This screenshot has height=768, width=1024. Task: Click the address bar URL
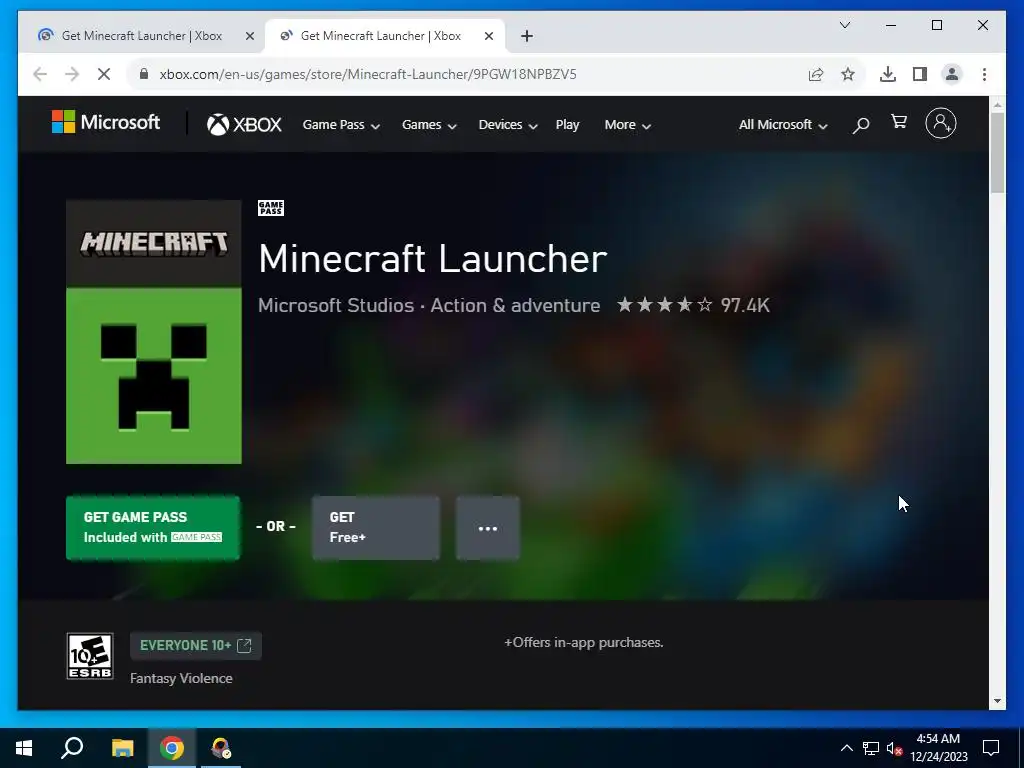pyautogui.click(x=368, y=74)
